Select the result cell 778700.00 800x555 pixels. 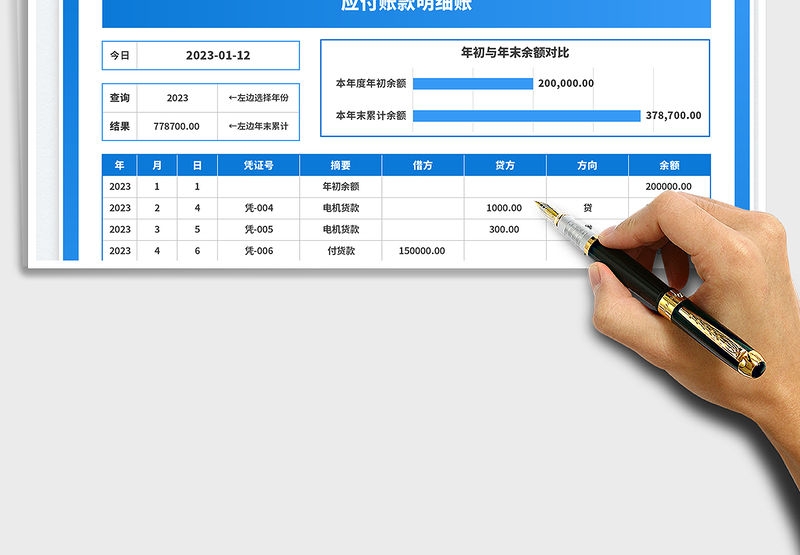tap(177, 127)
